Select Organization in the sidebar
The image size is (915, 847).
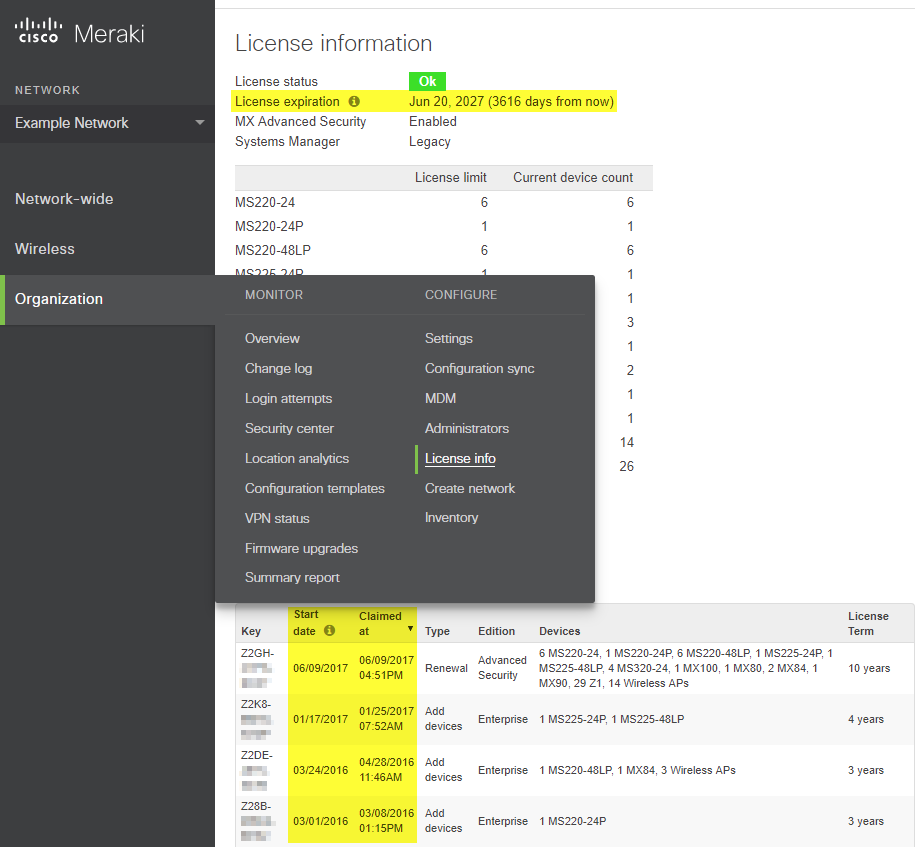pos(59,299)
